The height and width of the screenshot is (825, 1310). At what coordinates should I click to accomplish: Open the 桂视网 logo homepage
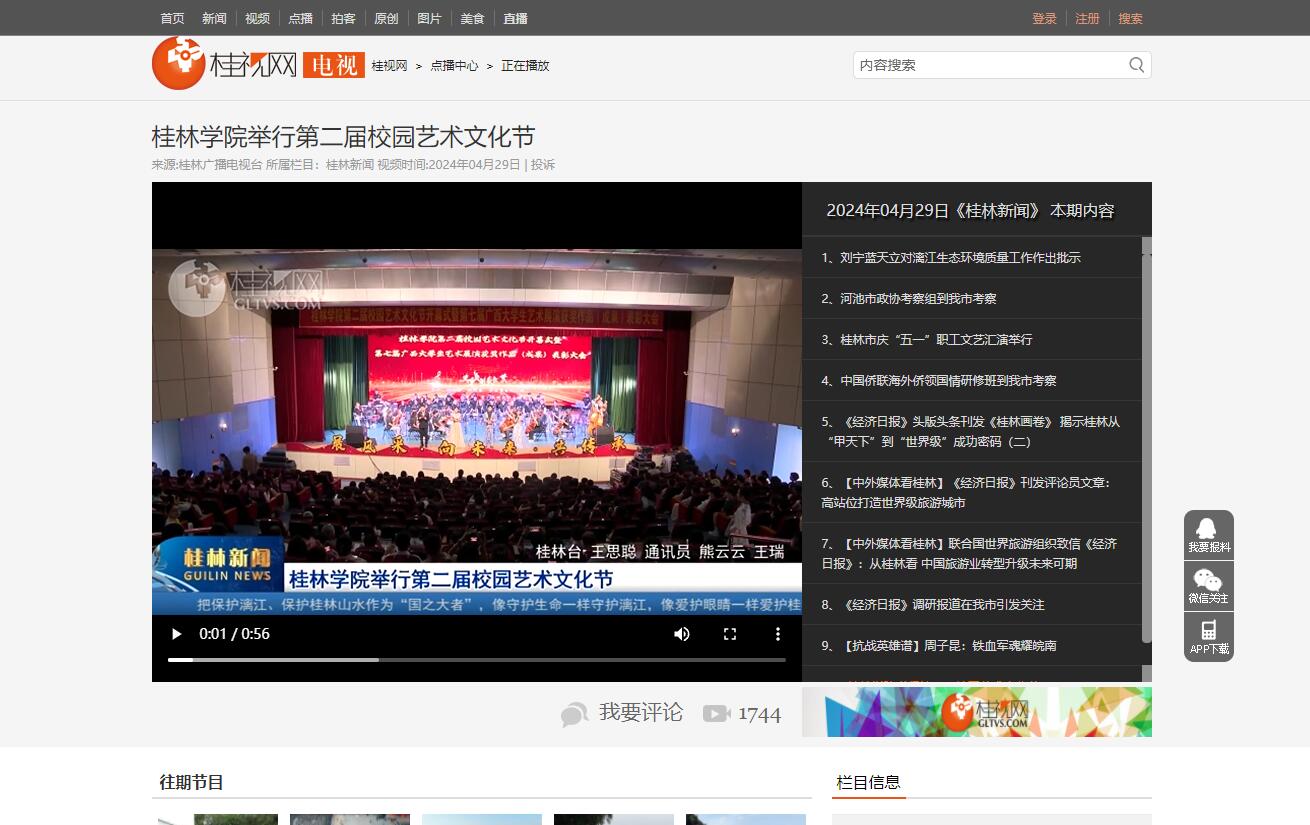224,64
